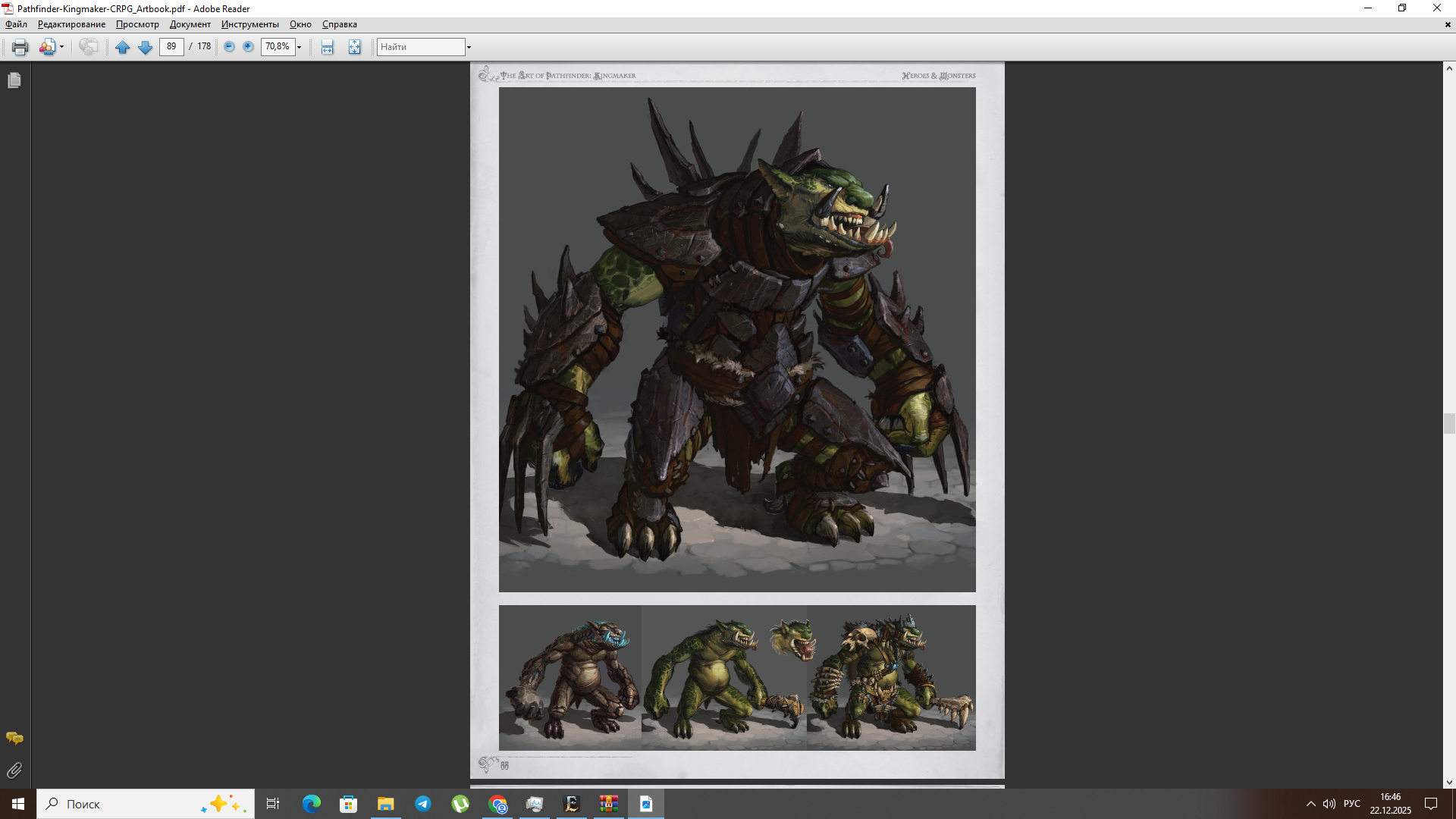Click the vertical scrollbar thumb
Viewport: 1456px width, 819px height.
1449,423
